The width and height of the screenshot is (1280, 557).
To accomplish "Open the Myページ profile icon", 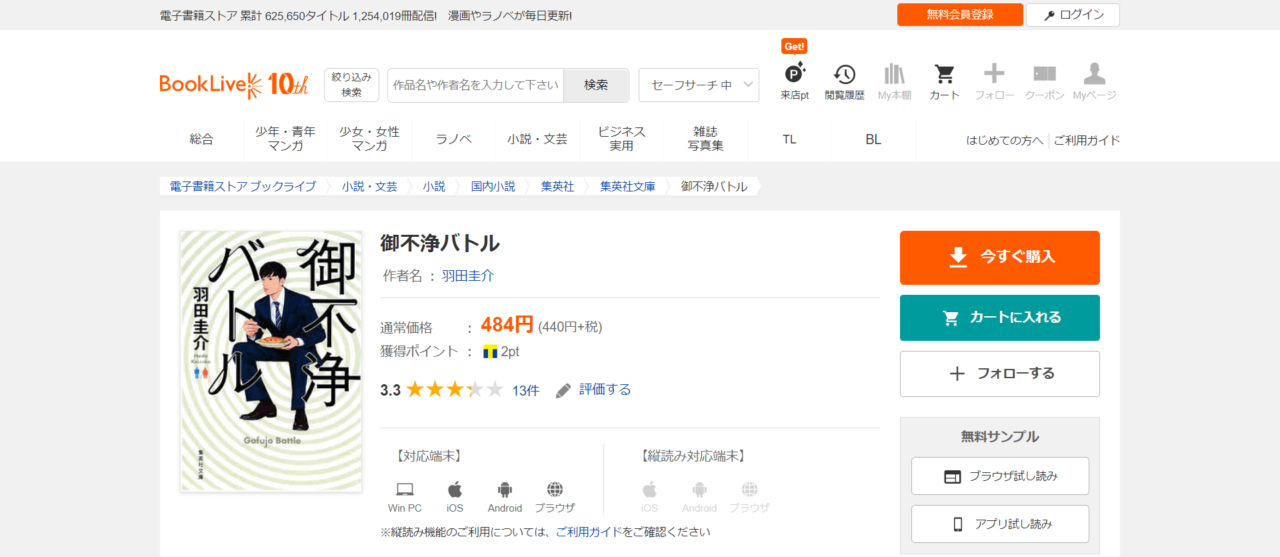I will click(1094, 76).
